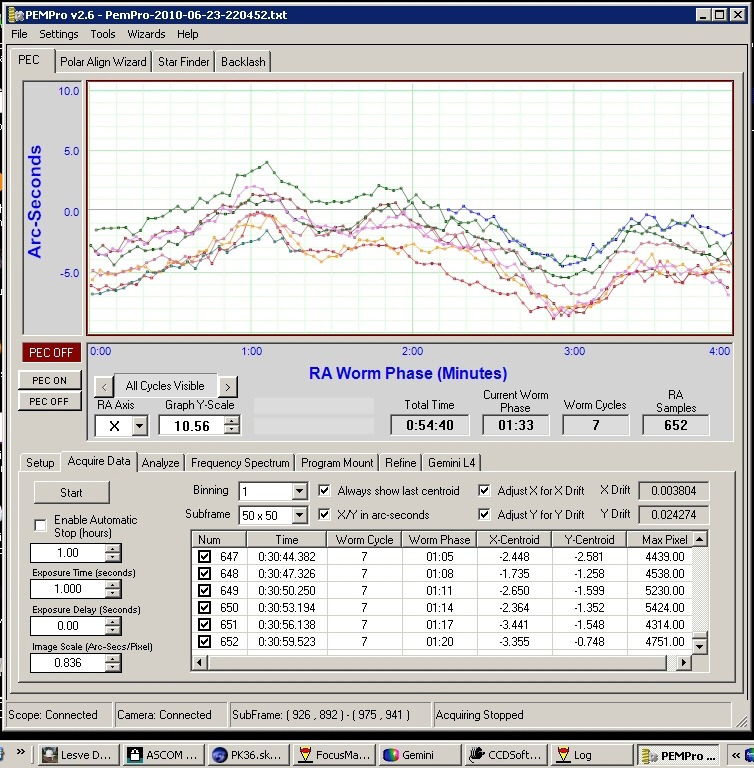Switch to ASCOM taskbar window
This screenshot has height=768, width=754.
164,755
